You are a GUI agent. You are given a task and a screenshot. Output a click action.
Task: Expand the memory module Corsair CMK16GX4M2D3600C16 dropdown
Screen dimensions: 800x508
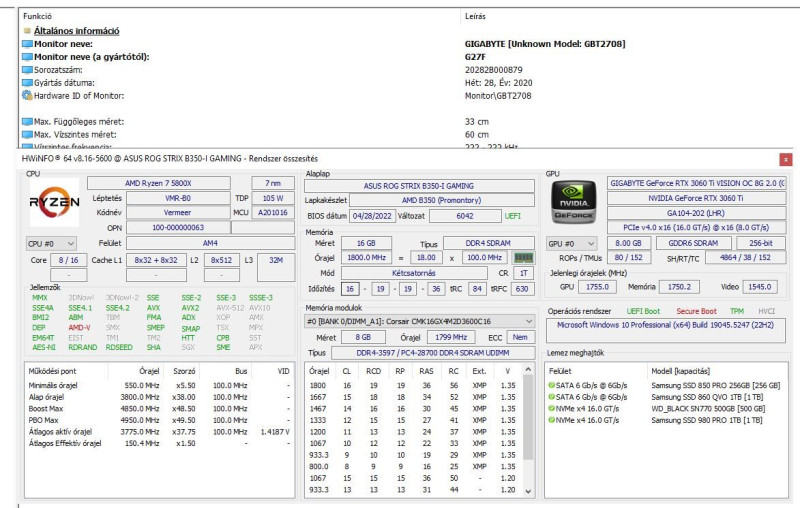529,321
